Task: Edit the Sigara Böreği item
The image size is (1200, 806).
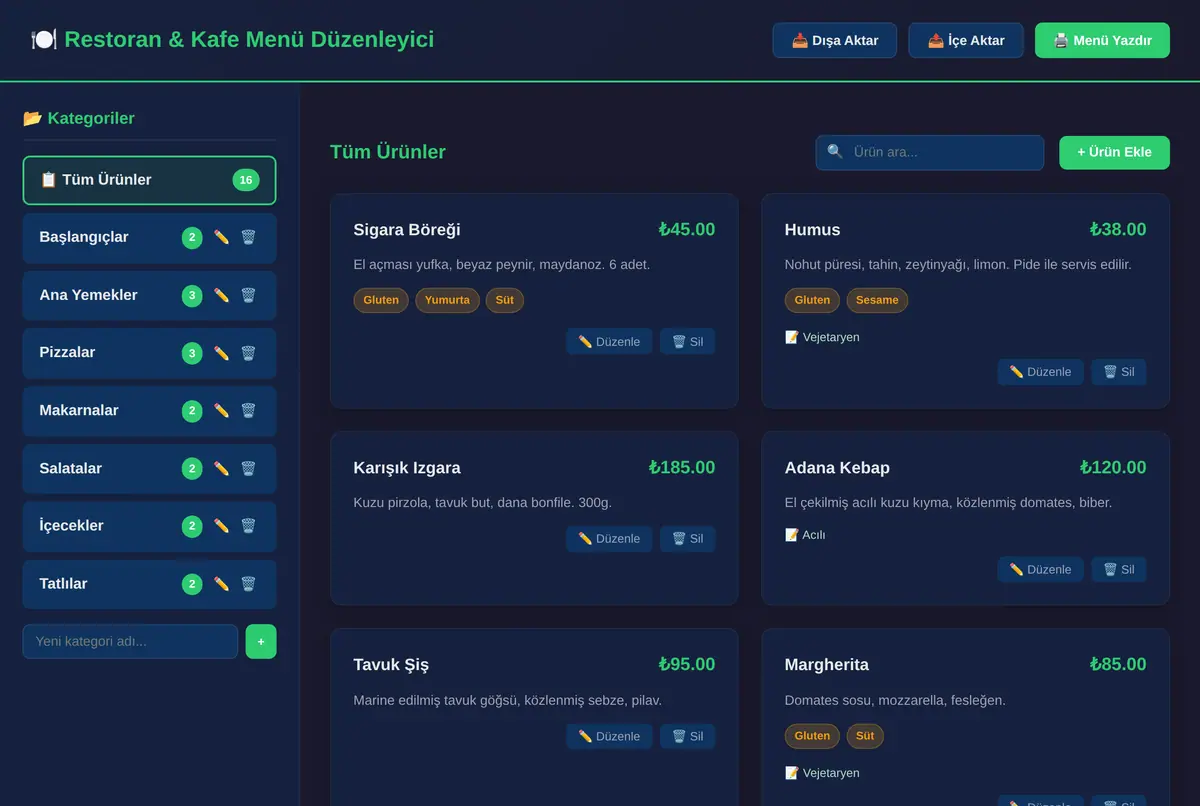Action: point(609,342)
